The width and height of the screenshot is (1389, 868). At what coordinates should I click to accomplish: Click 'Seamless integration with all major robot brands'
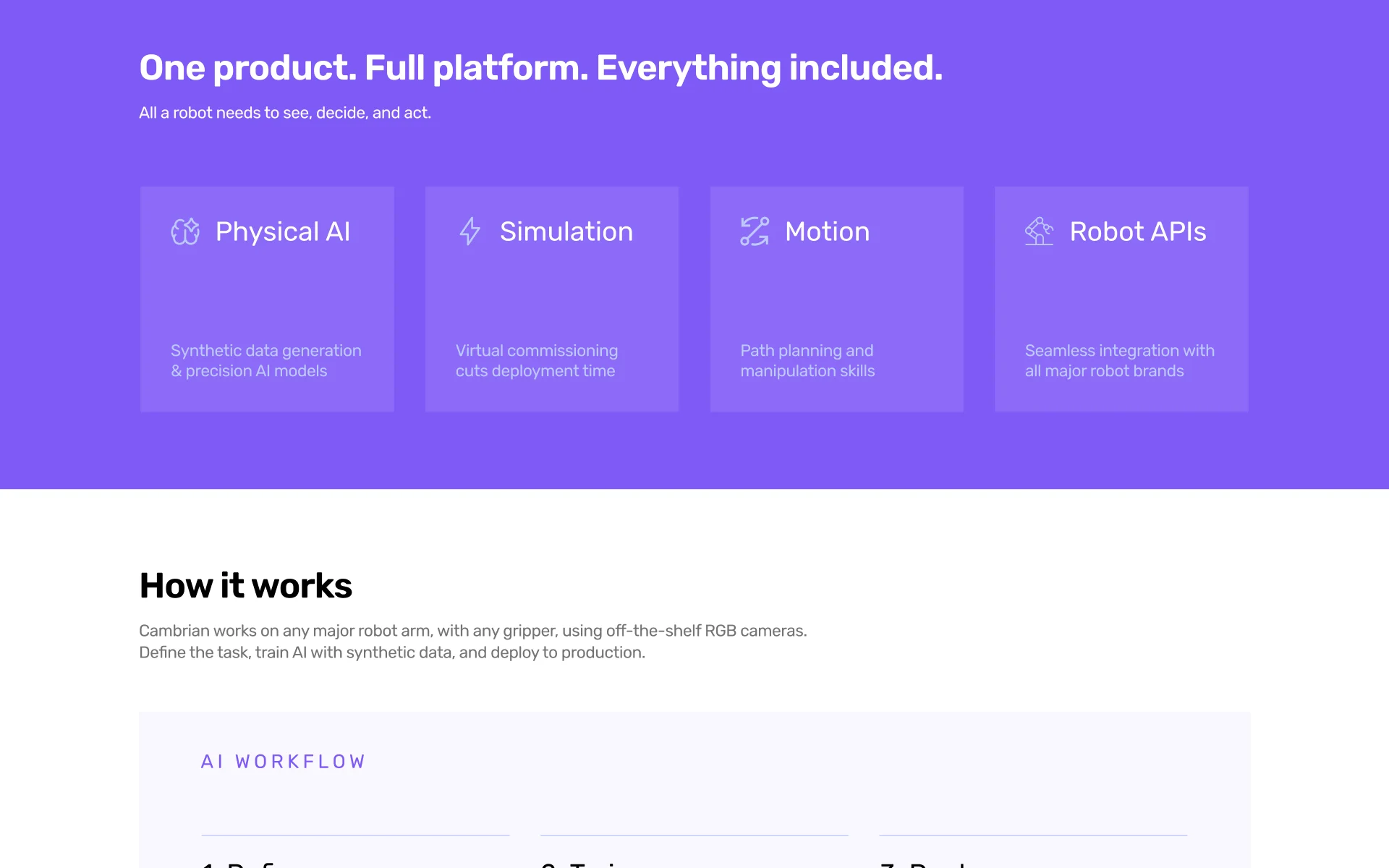[x=1120, y=360]
